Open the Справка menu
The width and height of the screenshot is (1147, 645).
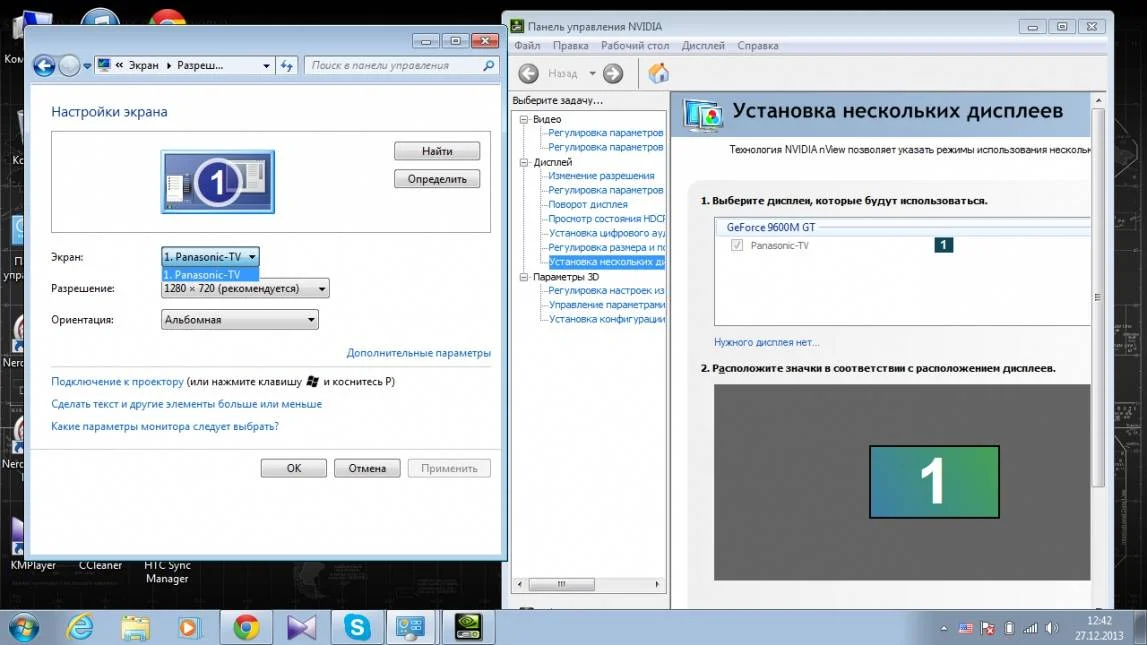click(758, 45)
